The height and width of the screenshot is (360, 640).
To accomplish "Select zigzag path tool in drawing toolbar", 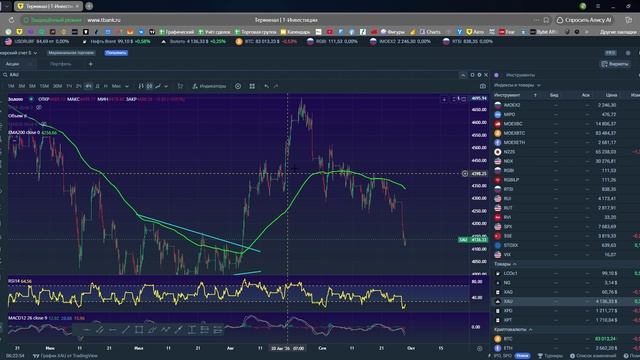I will coord(165,329).
